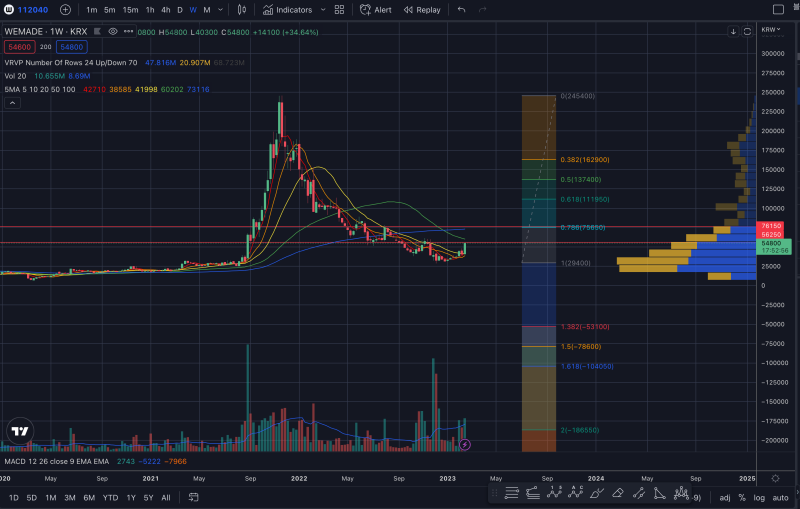Viewport: 800px width, 509px height.
Task: Open the Indicators favorites dropdown arrow
Action: click(323, 10)
